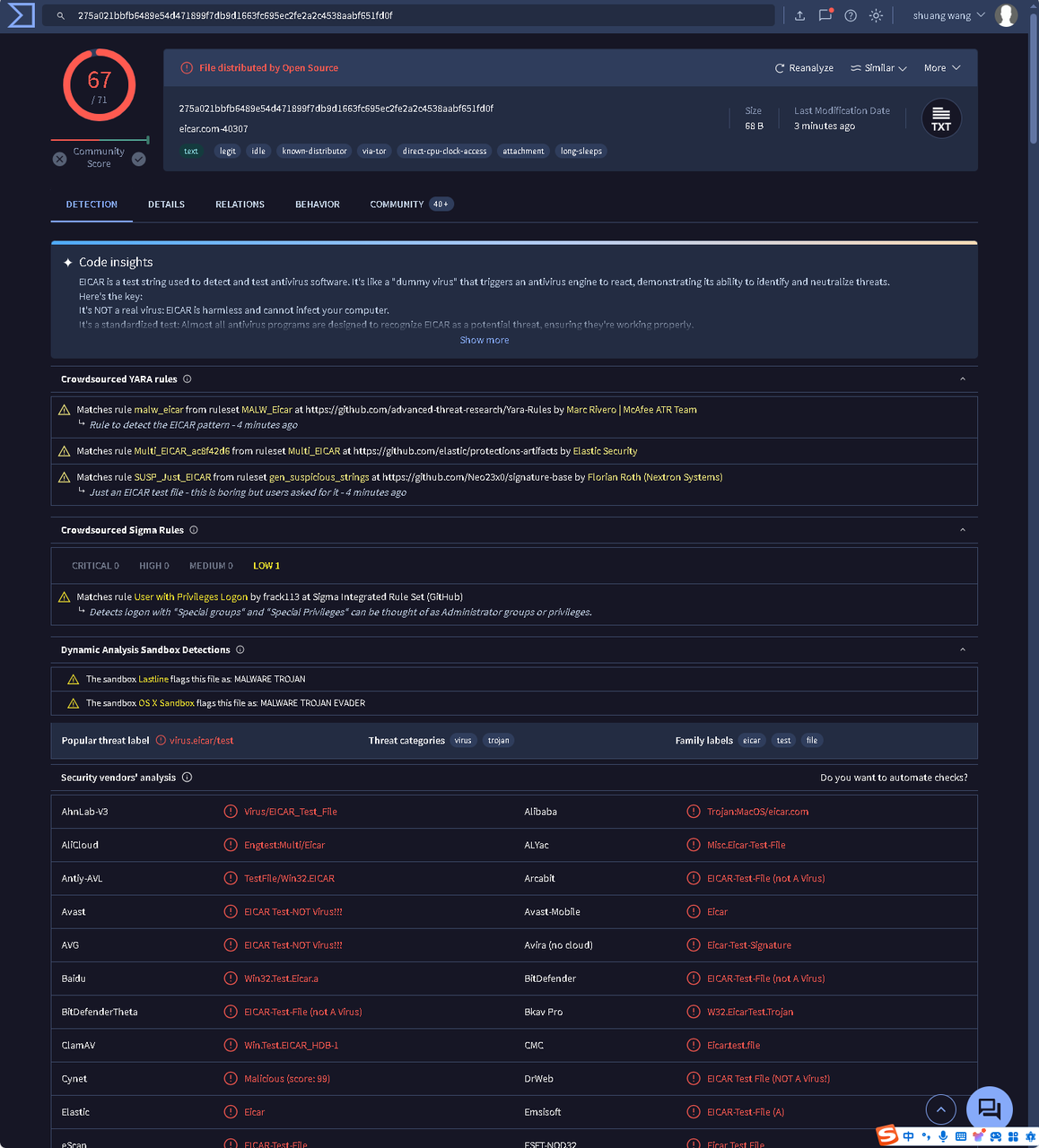Open the More dropdown menu
Image resolution: width=1039 pixels, height=1148 pixels.
tap(942, 68)
